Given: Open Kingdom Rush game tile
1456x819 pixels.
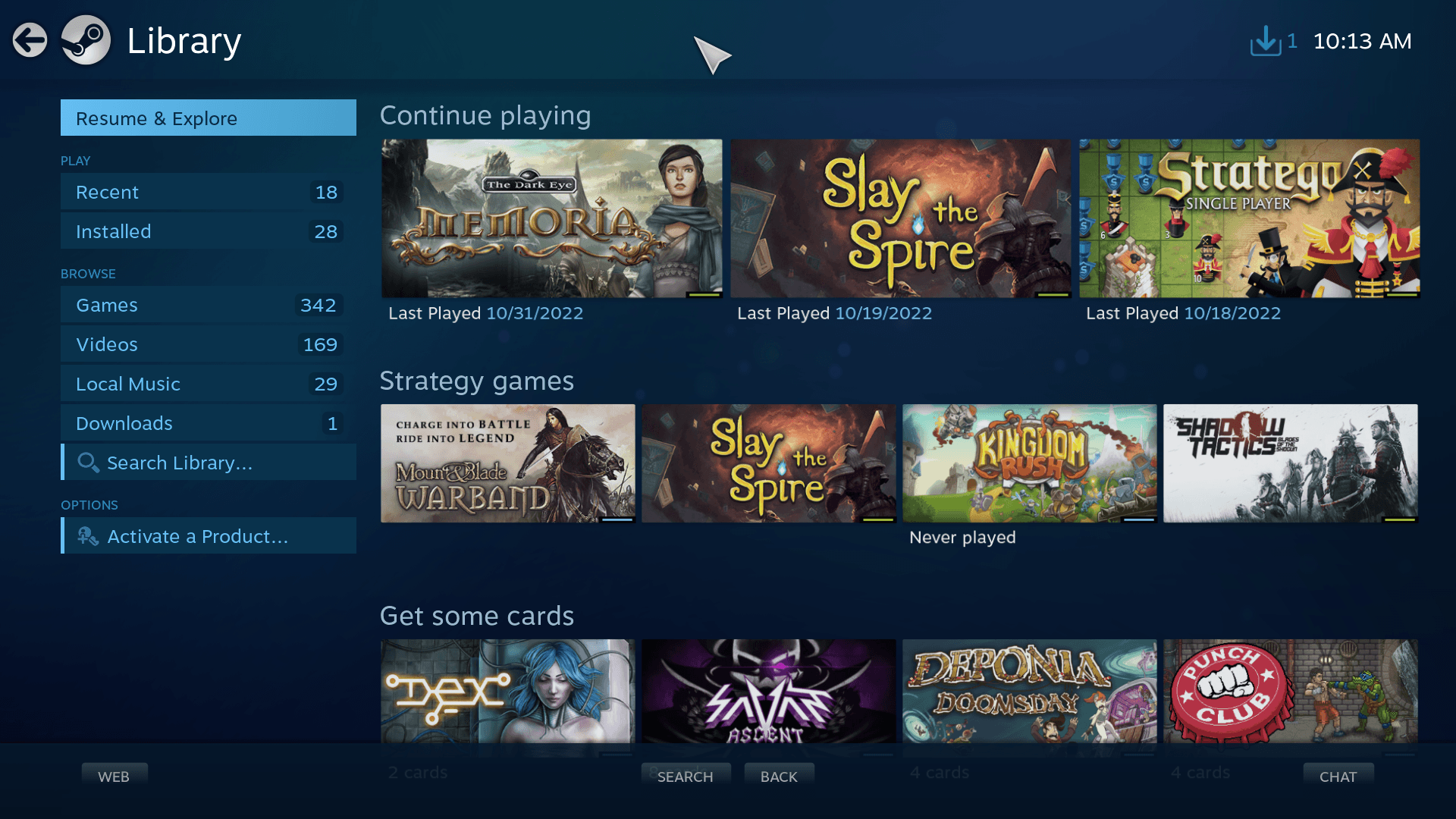Looking at the screenshot, I should (x=1029, y=463).
